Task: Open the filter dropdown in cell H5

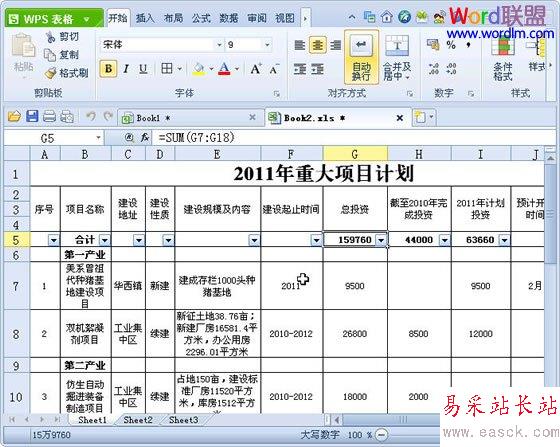Action: pyautogui.click(x=445, y=240)
